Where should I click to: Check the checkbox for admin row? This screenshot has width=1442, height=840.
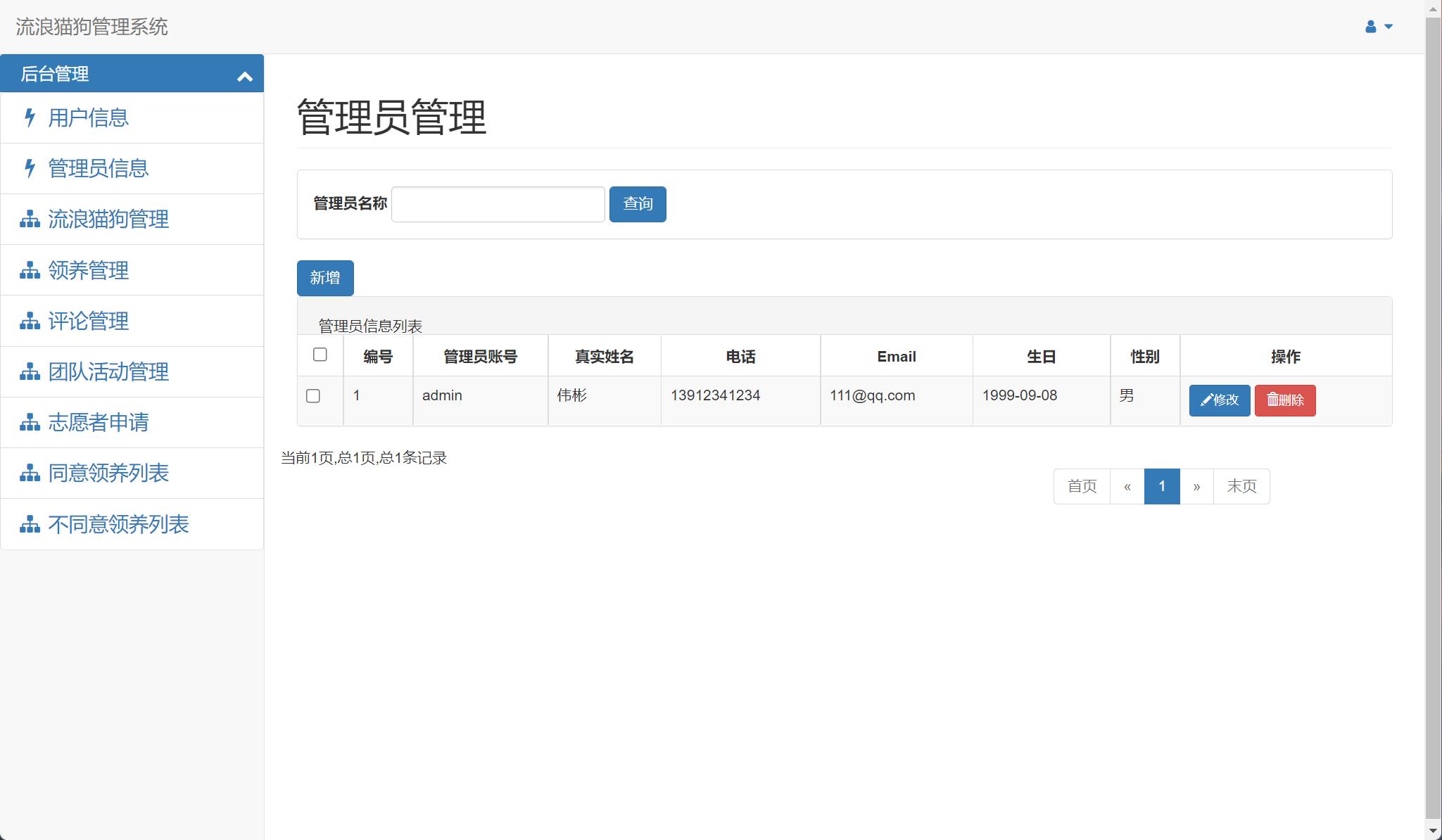tap(314, 395)
